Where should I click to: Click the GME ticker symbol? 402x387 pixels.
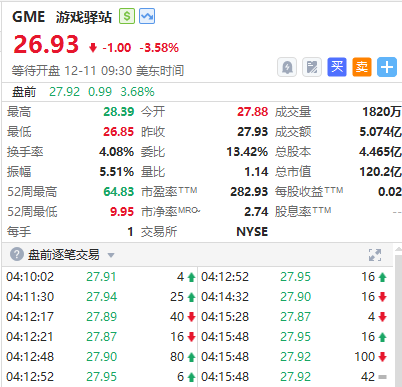click(28, 17)
